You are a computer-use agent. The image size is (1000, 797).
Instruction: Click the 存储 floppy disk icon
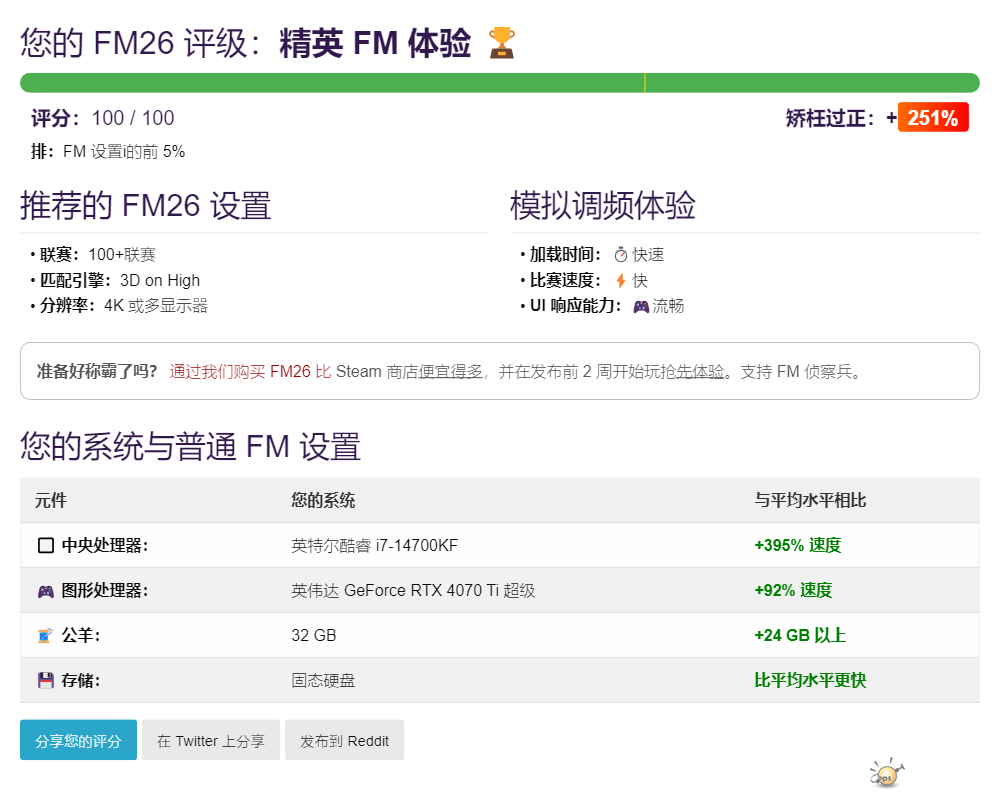(x=45, y=681)
